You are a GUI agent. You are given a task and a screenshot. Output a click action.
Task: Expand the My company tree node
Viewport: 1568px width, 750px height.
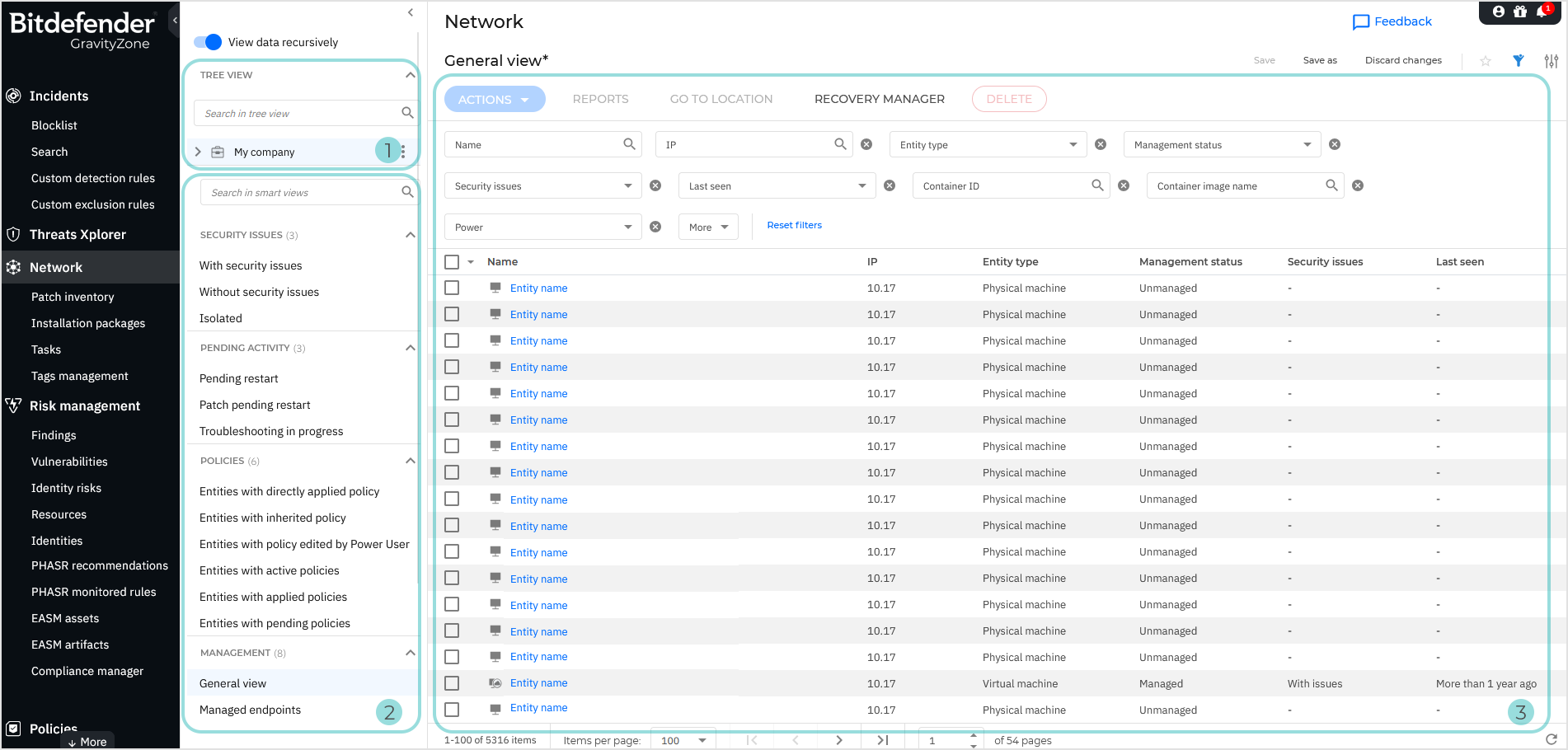point(198,152)
